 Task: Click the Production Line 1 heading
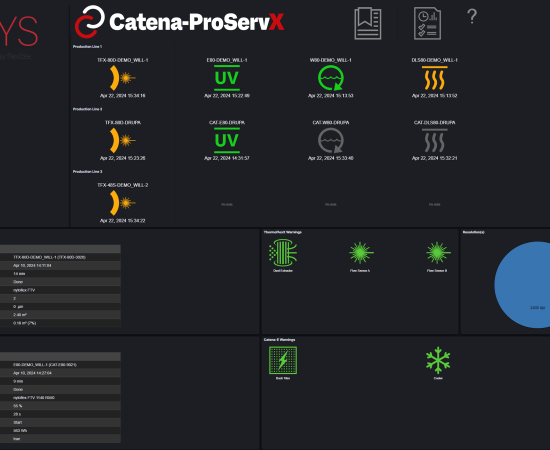coord(87,46)
